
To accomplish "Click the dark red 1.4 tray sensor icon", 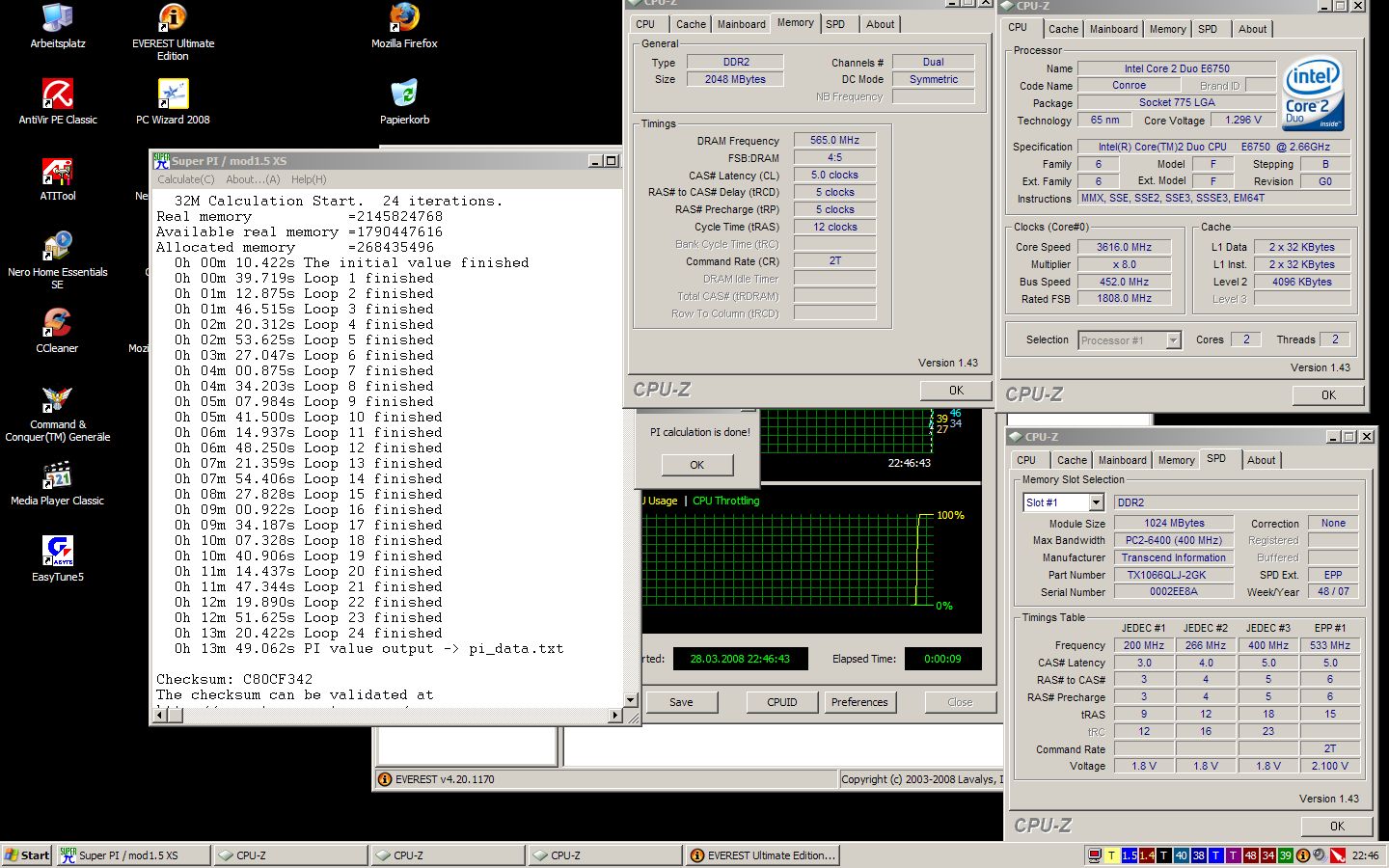I will click(x=1146, y=855).
